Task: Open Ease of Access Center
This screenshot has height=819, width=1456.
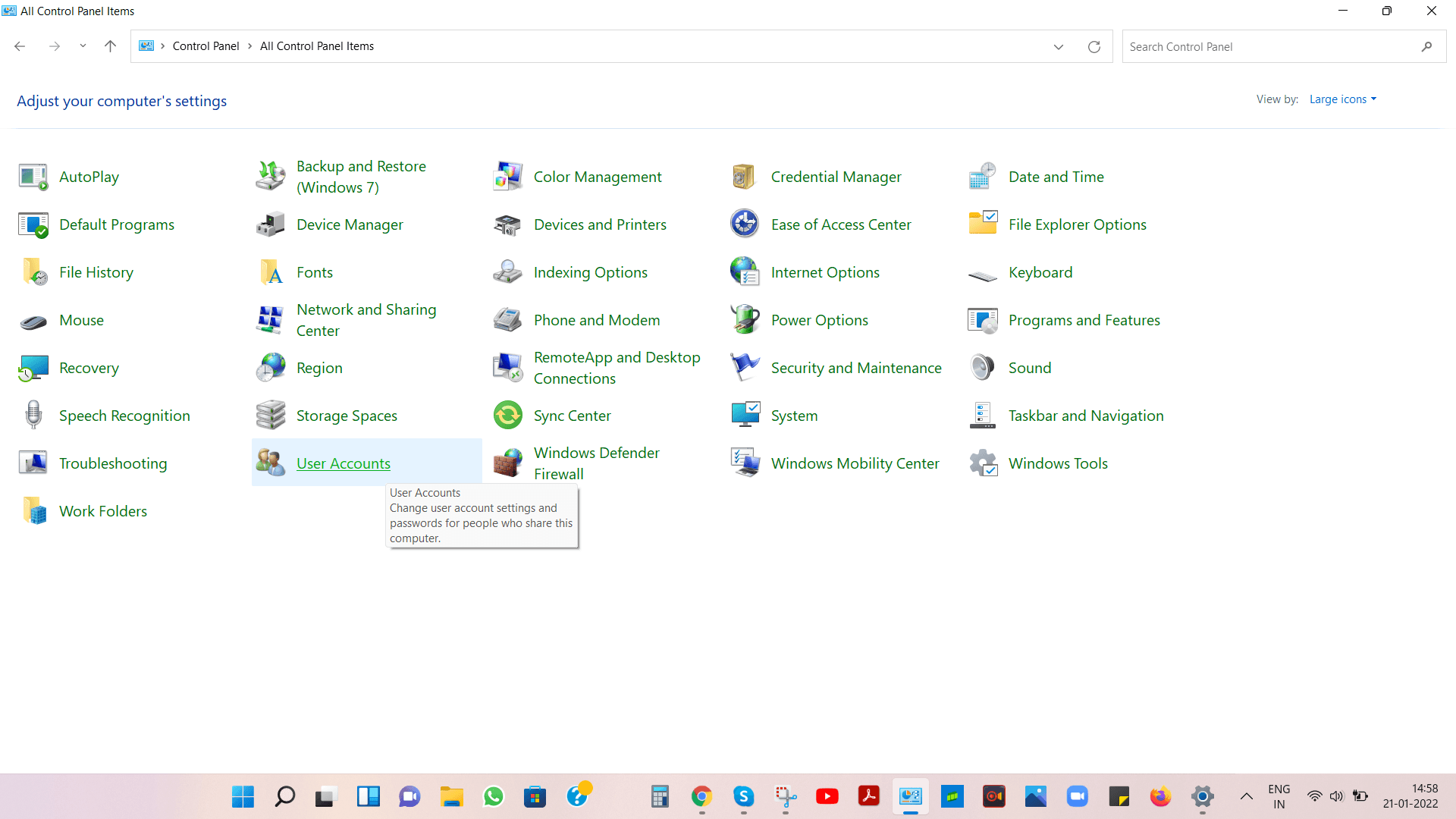Action: point(841,223)
